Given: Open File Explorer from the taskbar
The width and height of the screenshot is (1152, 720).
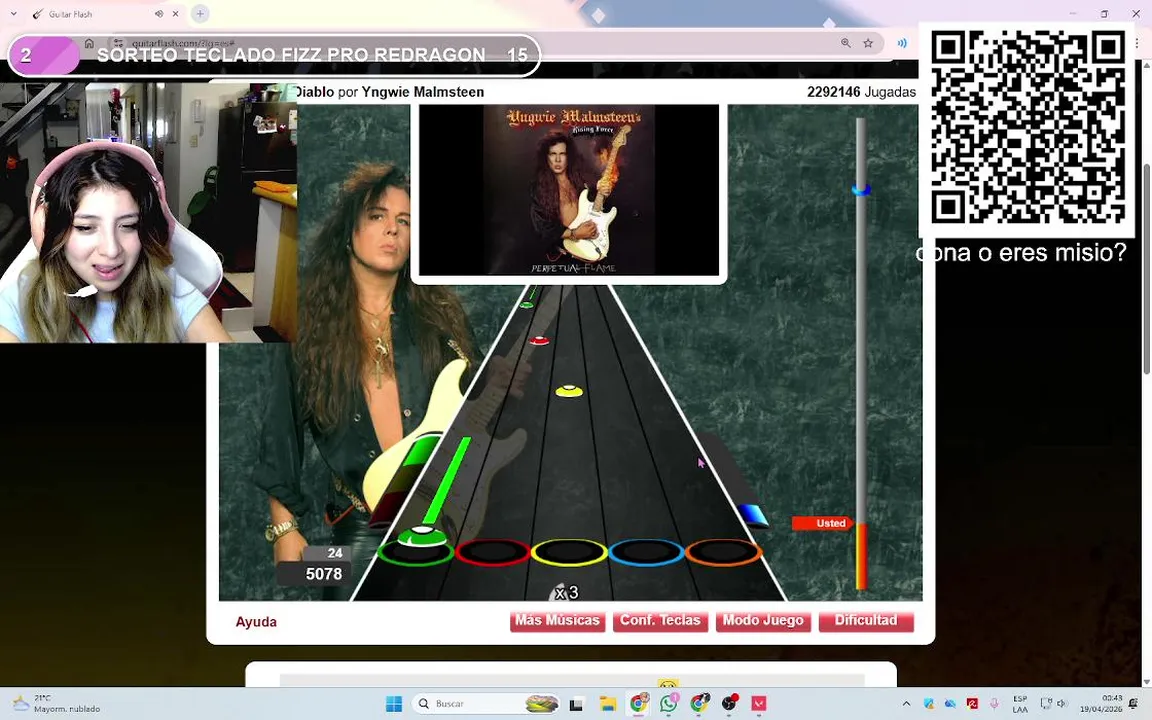Looking at the screenshot, I should coord(608,704).
